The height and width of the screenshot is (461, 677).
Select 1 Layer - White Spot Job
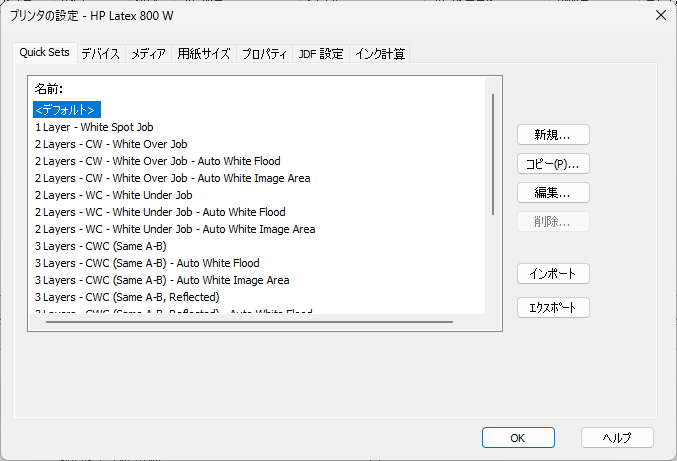tap(94, 127)
